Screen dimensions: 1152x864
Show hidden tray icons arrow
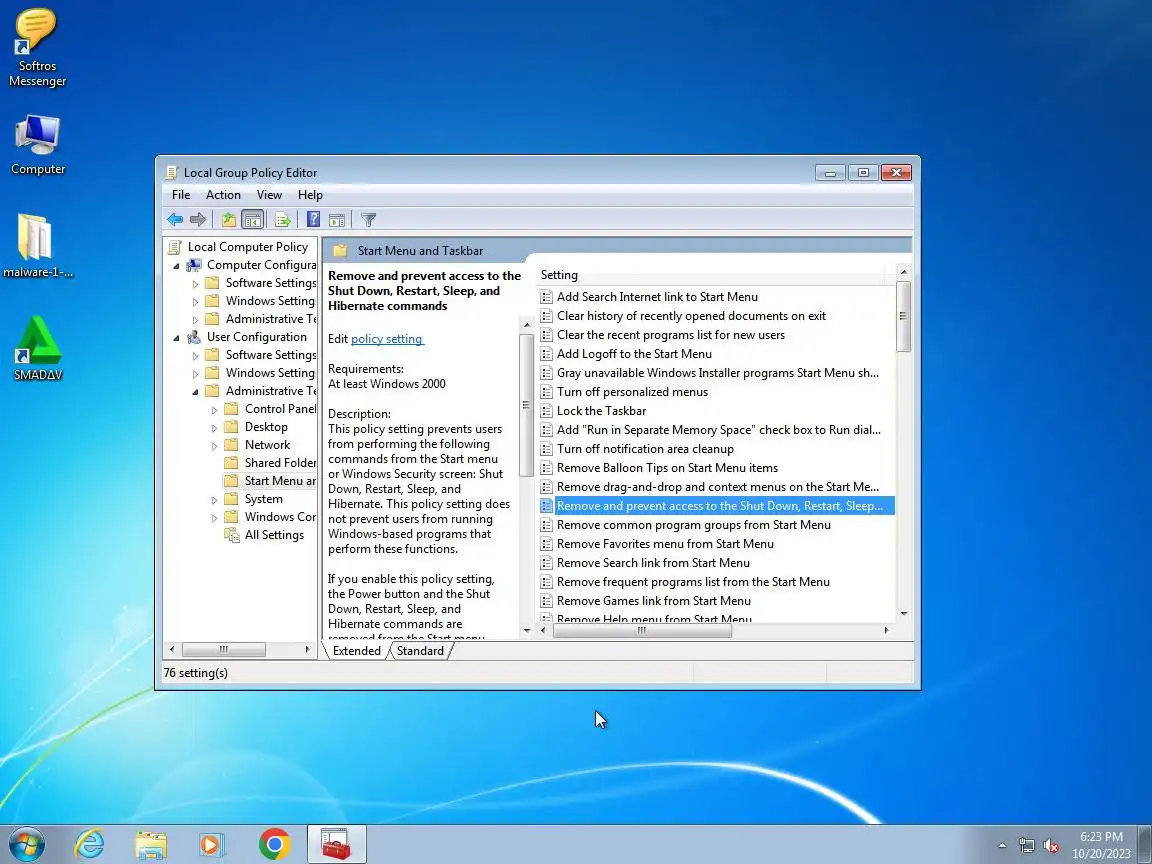click(x=1002, y=846)
